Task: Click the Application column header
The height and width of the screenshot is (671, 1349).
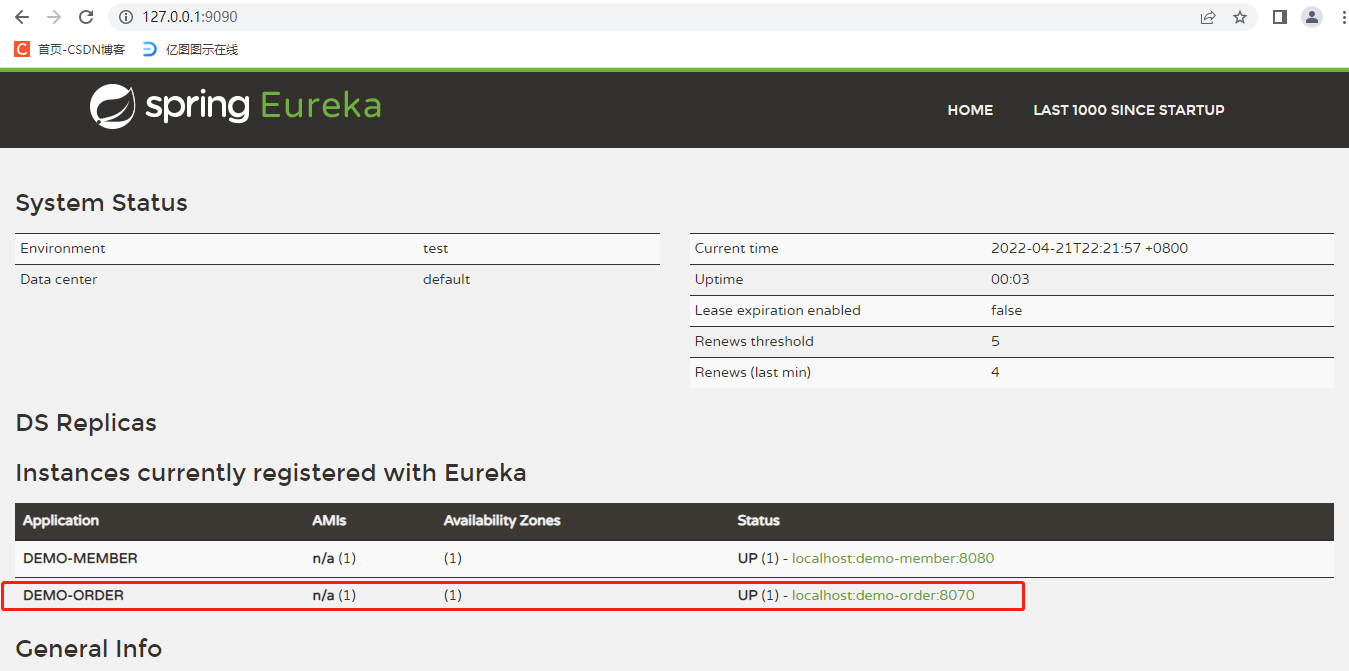Action: (x=61, y=521)
